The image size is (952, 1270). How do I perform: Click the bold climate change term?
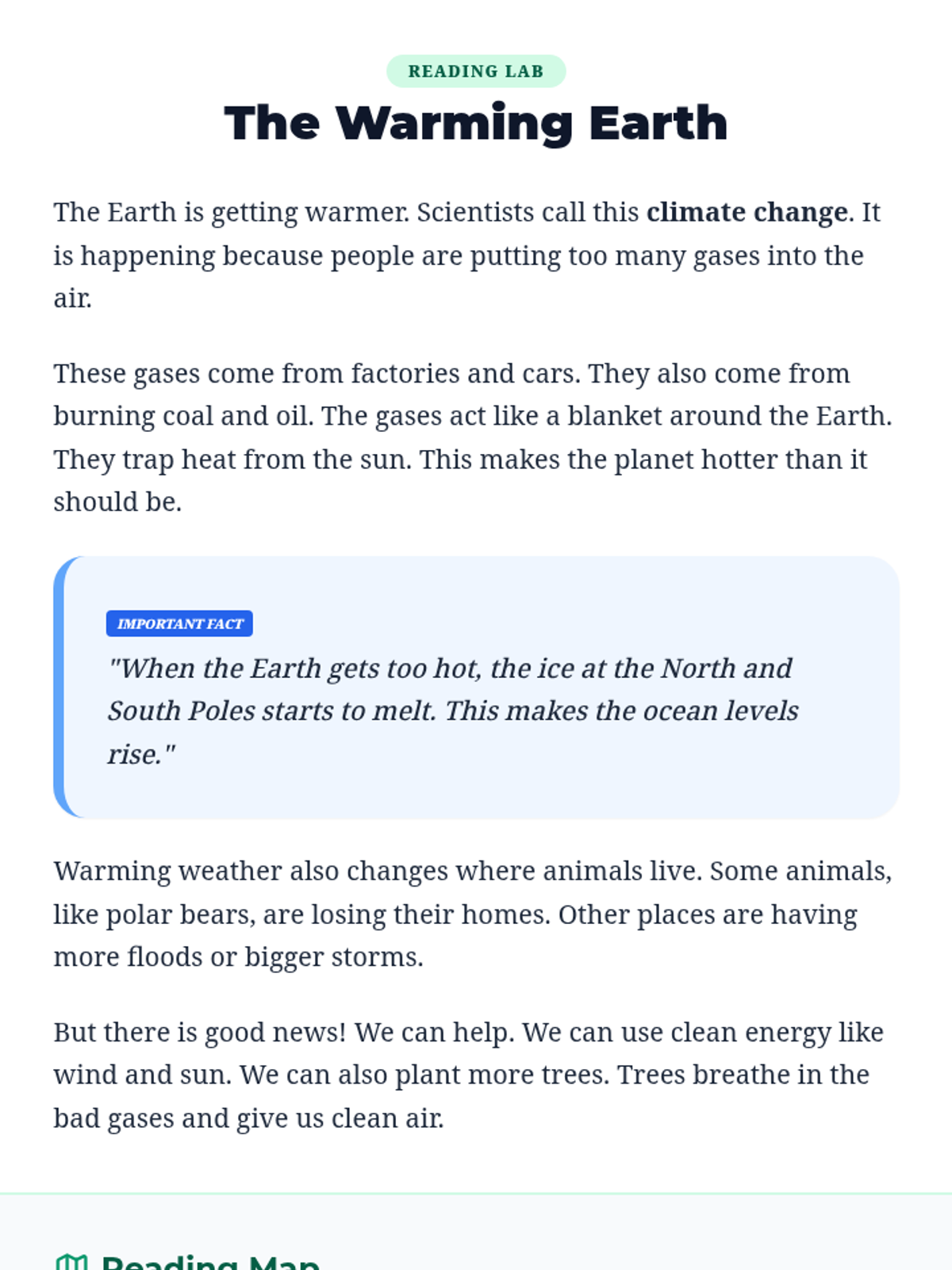tap(747, 213)
